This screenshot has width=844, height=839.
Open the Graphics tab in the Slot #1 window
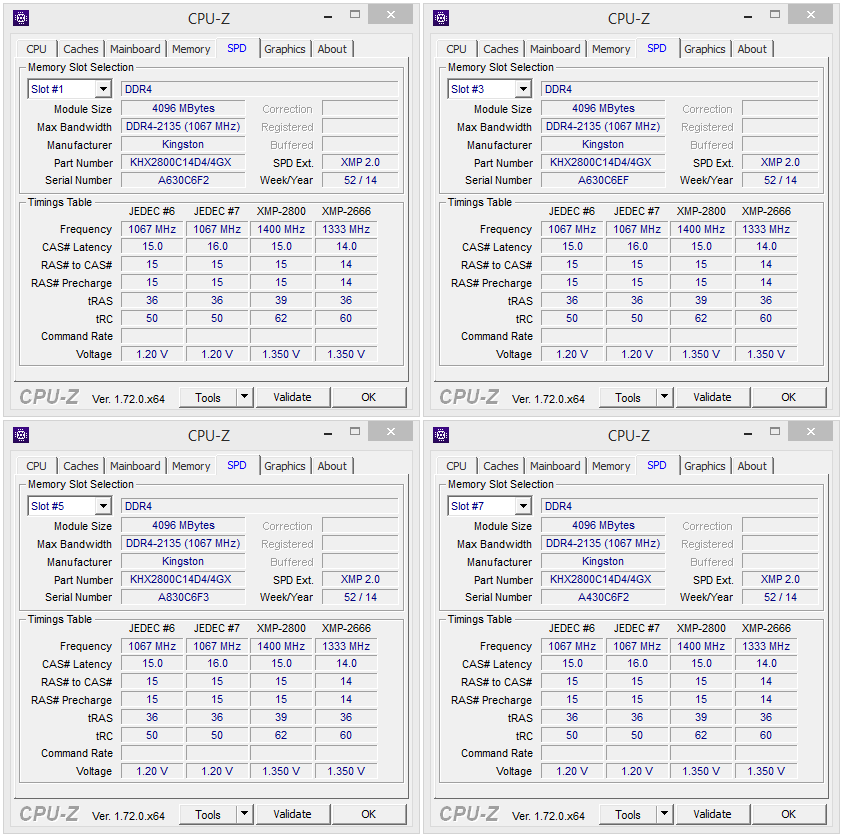click(285, 49)
